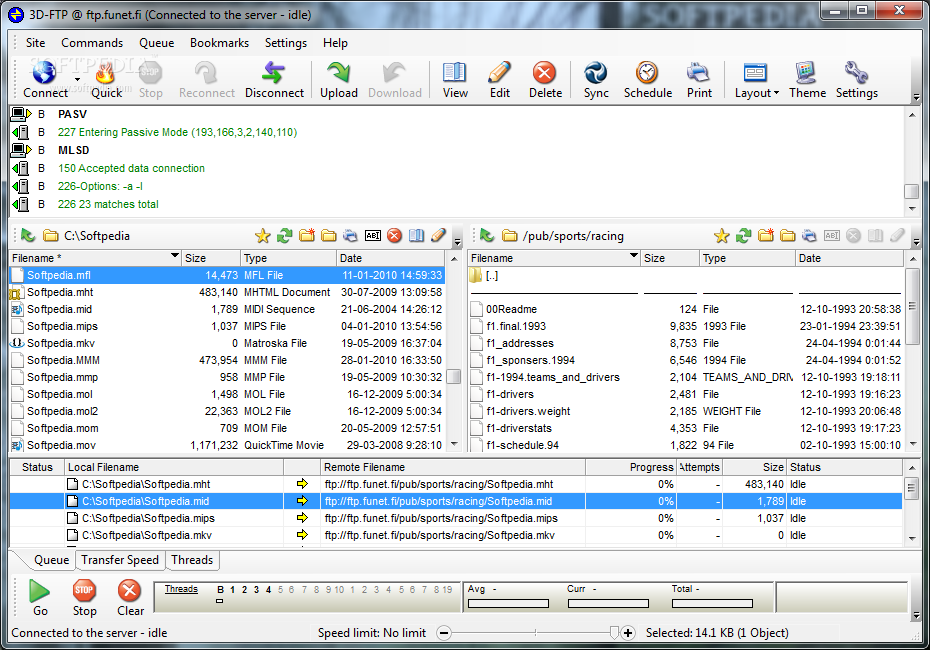Click local pane favorites star icon
This screenshot has height=650, width=930.
click(262, 236)
